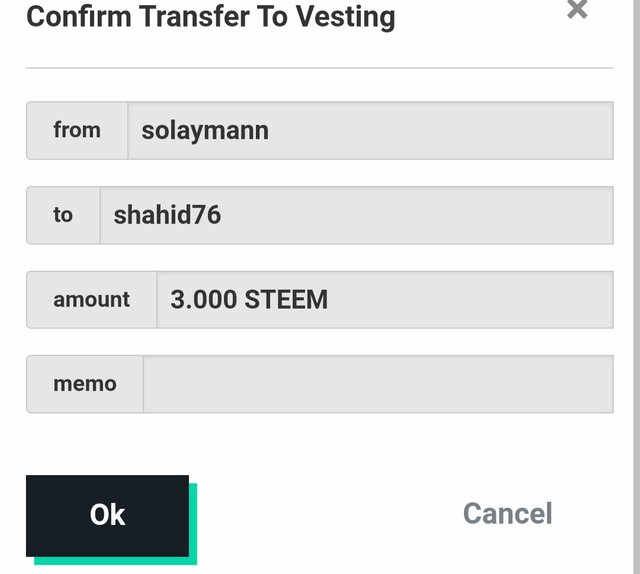Image resolution: width=640 pixels, height=574 pixels.
Task: Click the 'to' field label
Action: click(x=63, y=215)
